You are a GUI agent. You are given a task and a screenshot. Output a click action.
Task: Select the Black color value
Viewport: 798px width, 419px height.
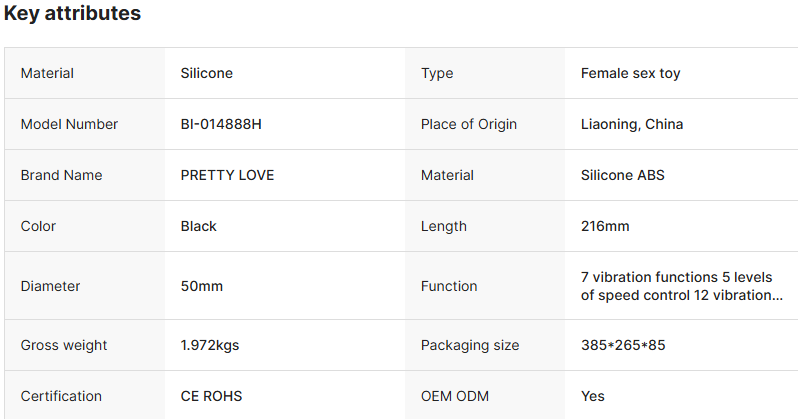pos(198,226)
